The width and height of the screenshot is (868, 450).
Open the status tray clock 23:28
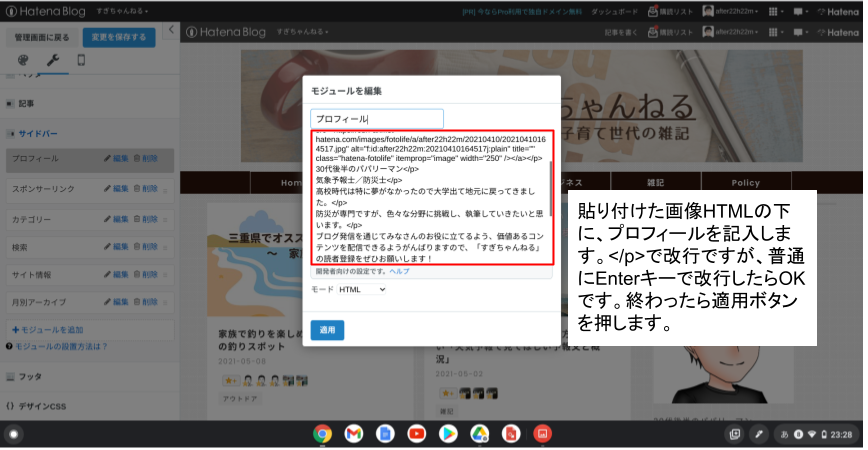click(x=841, y=435)
